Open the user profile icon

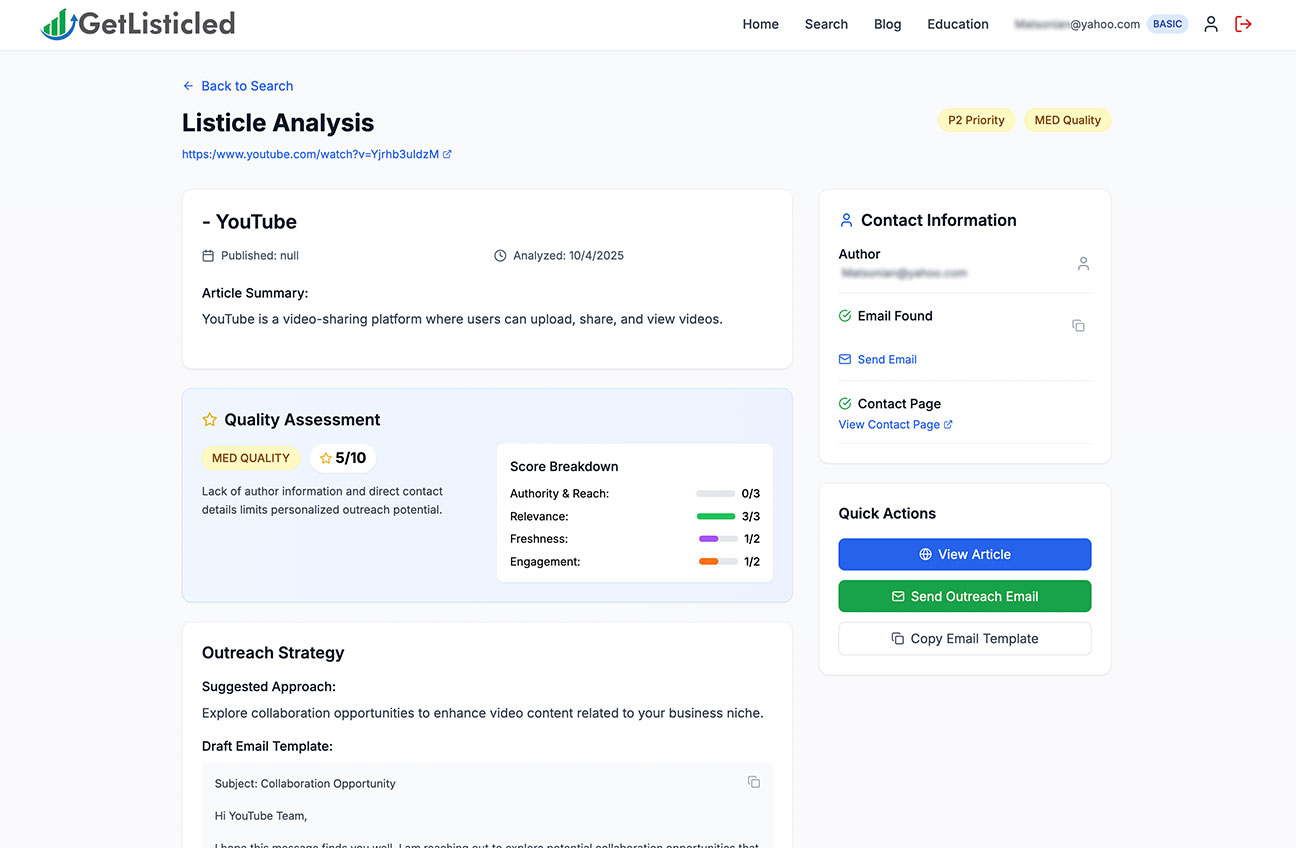(1211, 24)
